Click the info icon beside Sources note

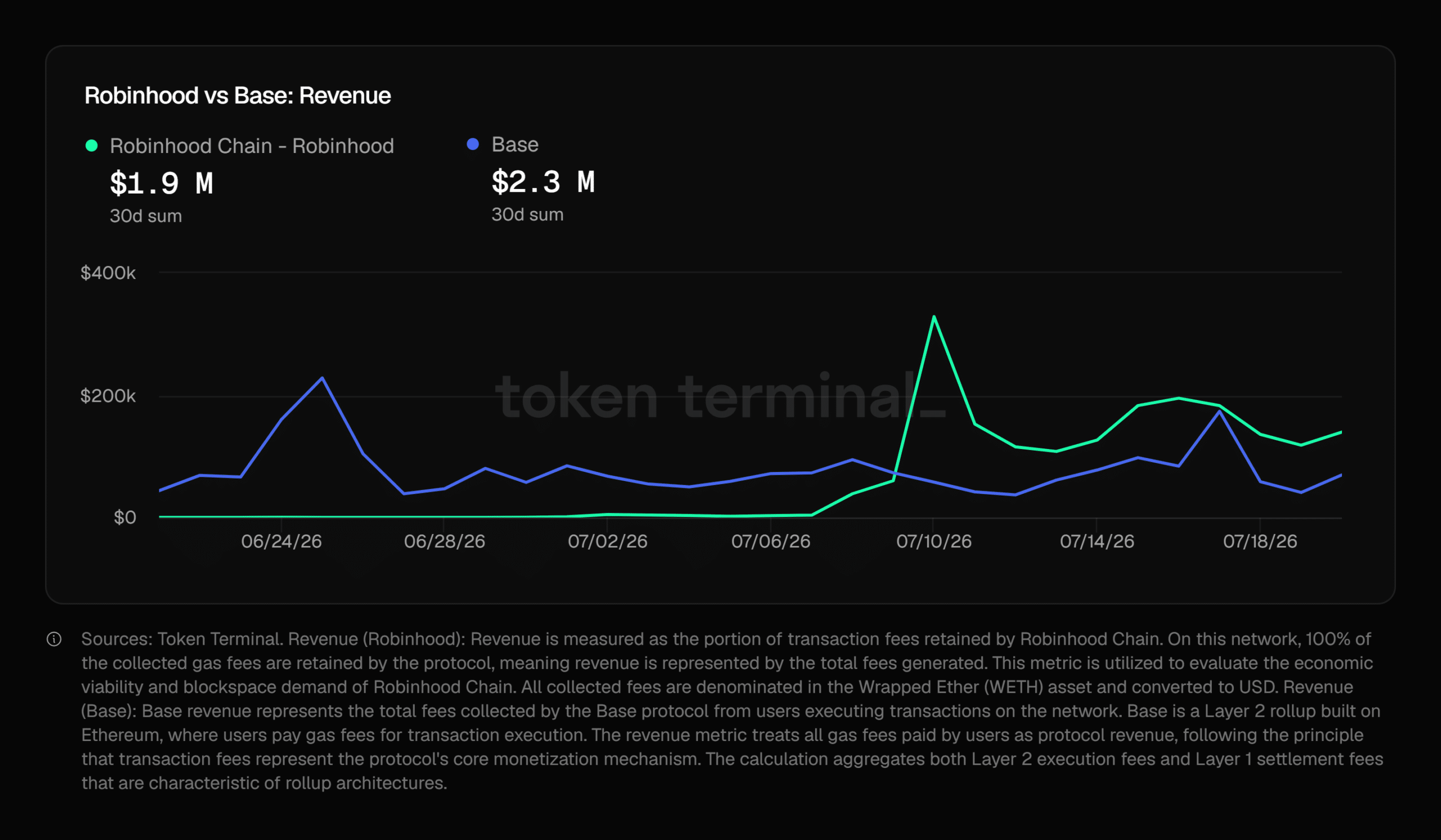click(53, 640)
